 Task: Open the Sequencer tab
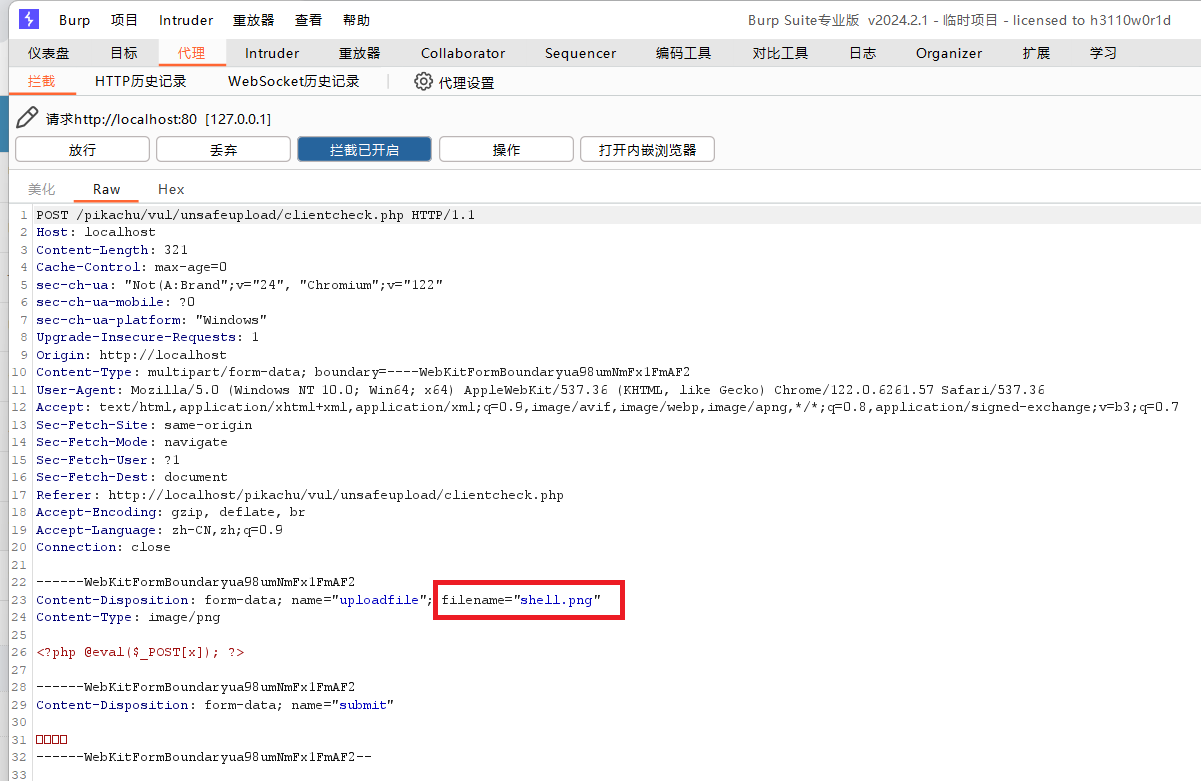pyautogui.click(x=581, y=53)
